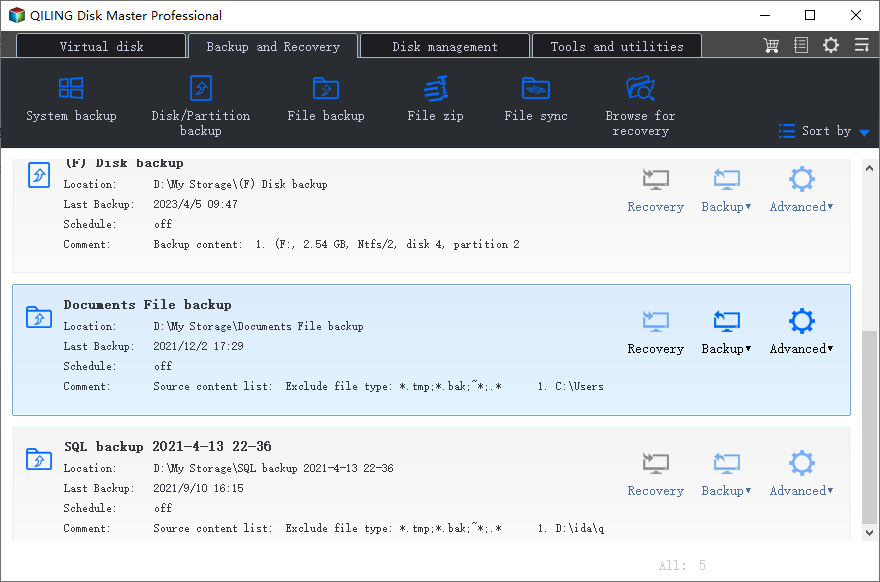Close the QILING Disk Master window
This screenshot has width=880, height=582.
coord(856,15)
